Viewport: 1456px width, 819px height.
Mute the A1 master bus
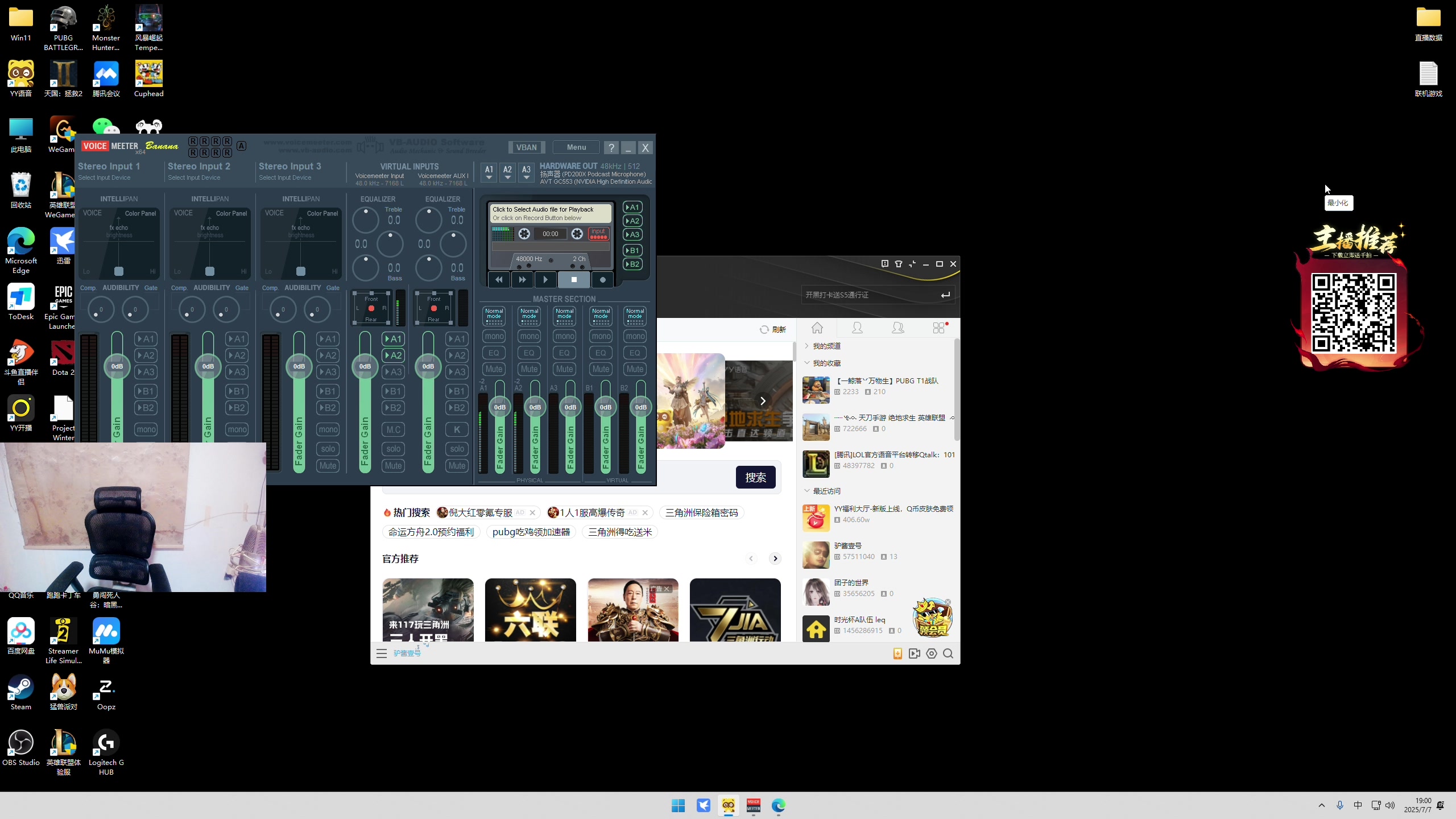494,369
